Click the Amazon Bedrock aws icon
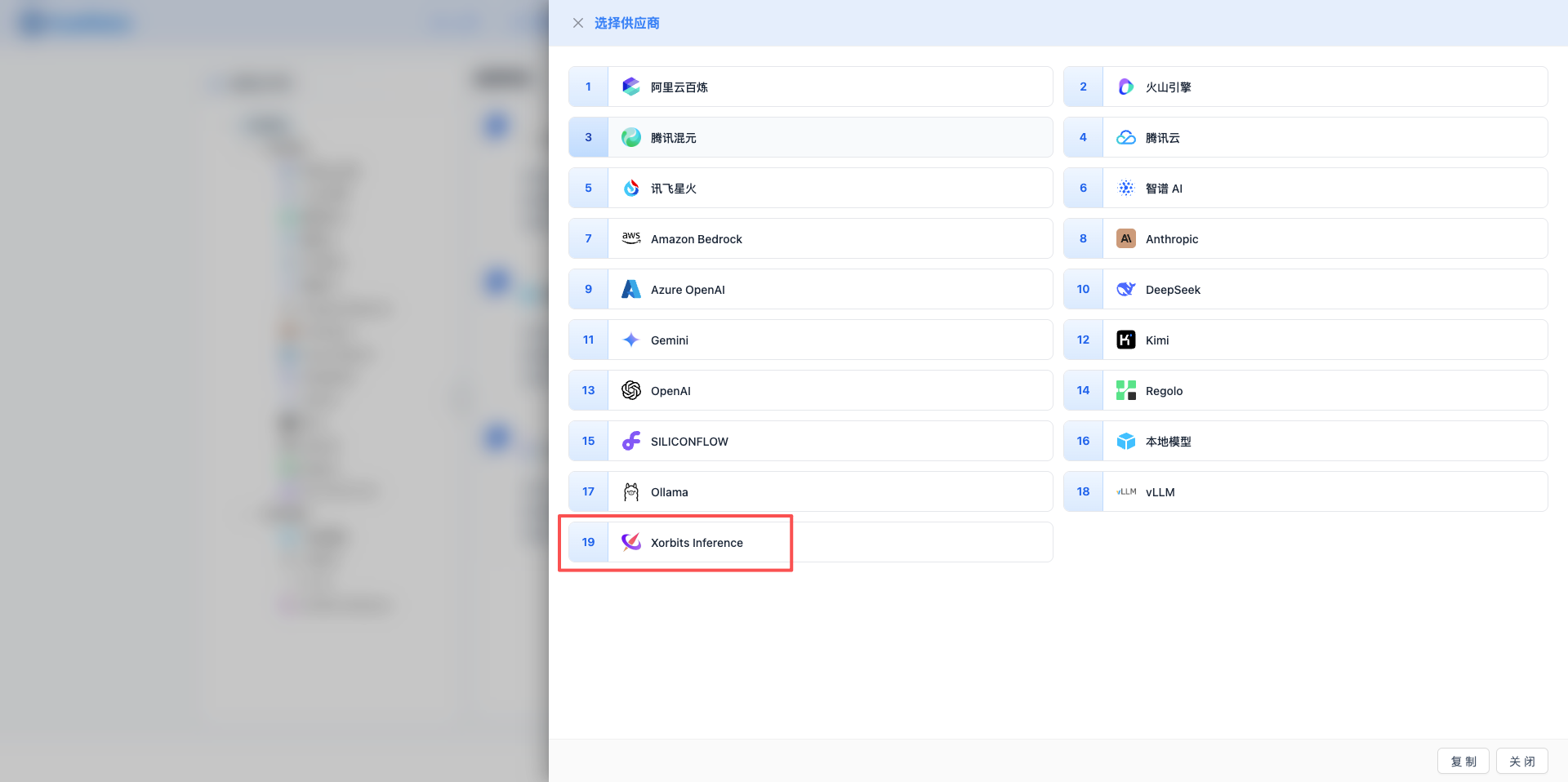The image size is (1568, 782). 630,238
